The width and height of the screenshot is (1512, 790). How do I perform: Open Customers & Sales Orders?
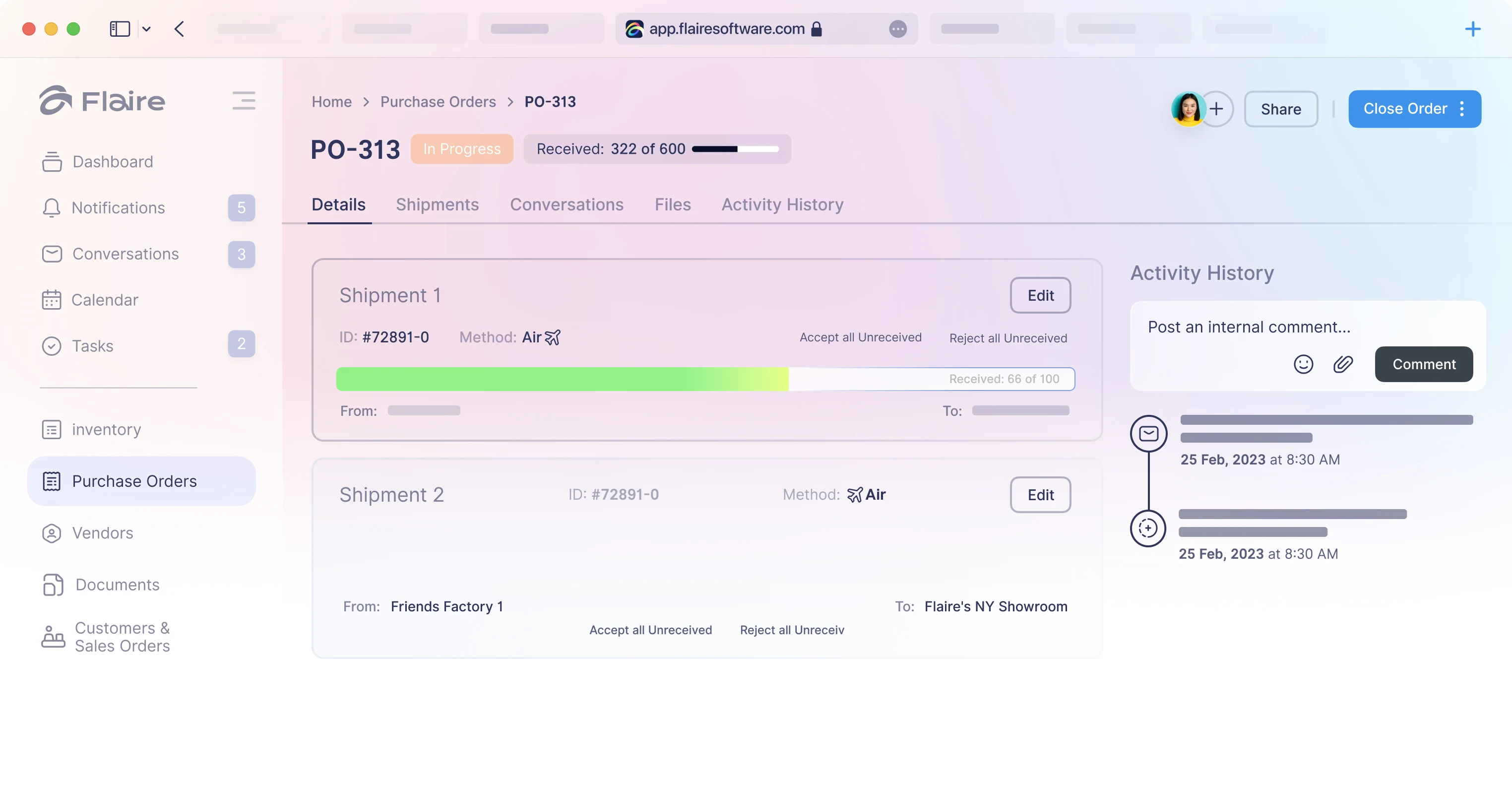(122, 637)
